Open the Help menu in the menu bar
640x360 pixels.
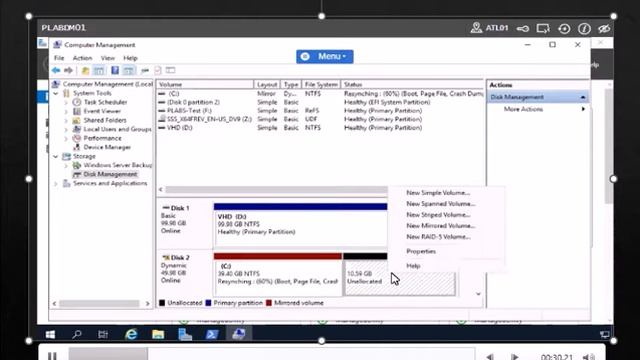130,58
